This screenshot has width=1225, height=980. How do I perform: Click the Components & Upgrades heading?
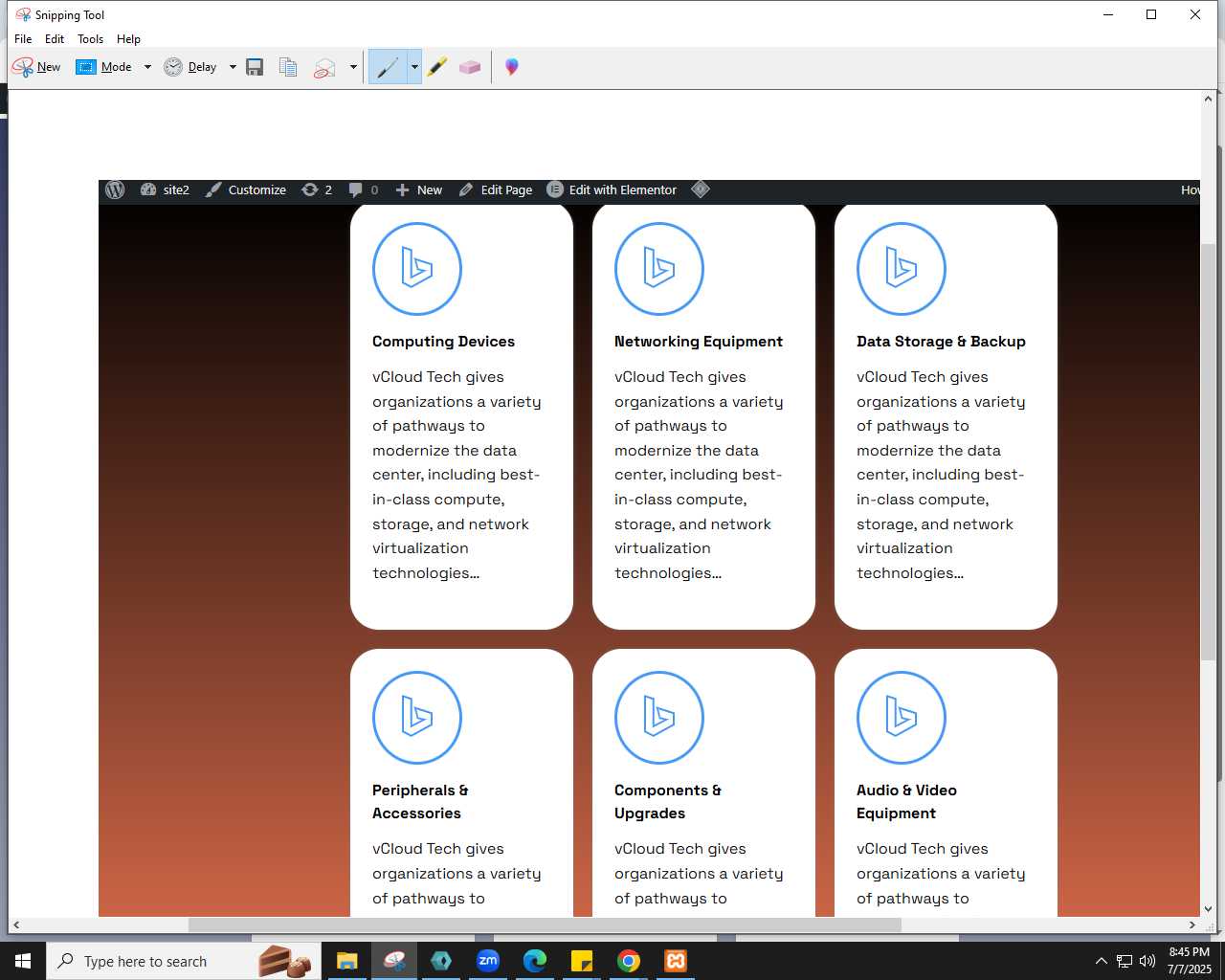click(x=668, y=802)
